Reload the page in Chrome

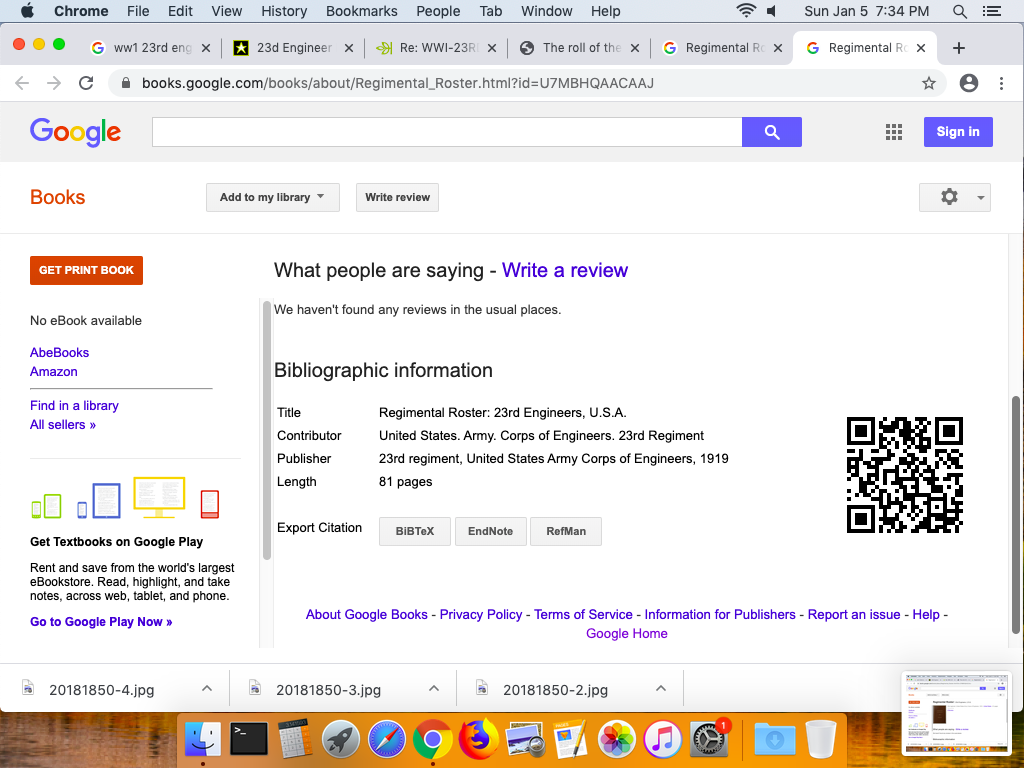click(86, 83)
